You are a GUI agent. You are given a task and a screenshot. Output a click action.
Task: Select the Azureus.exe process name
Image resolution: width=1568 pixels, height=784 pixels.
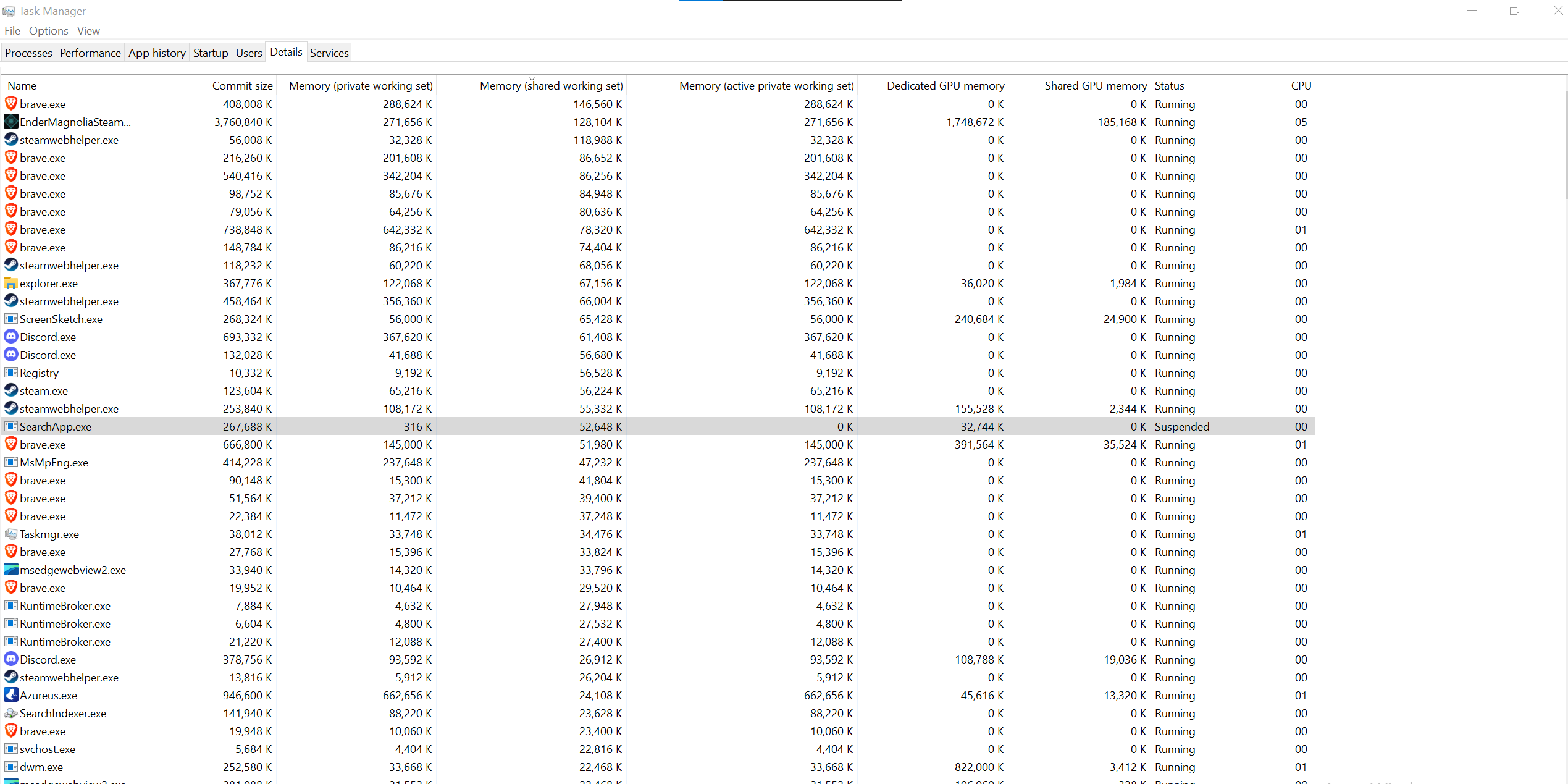point(48,696)
